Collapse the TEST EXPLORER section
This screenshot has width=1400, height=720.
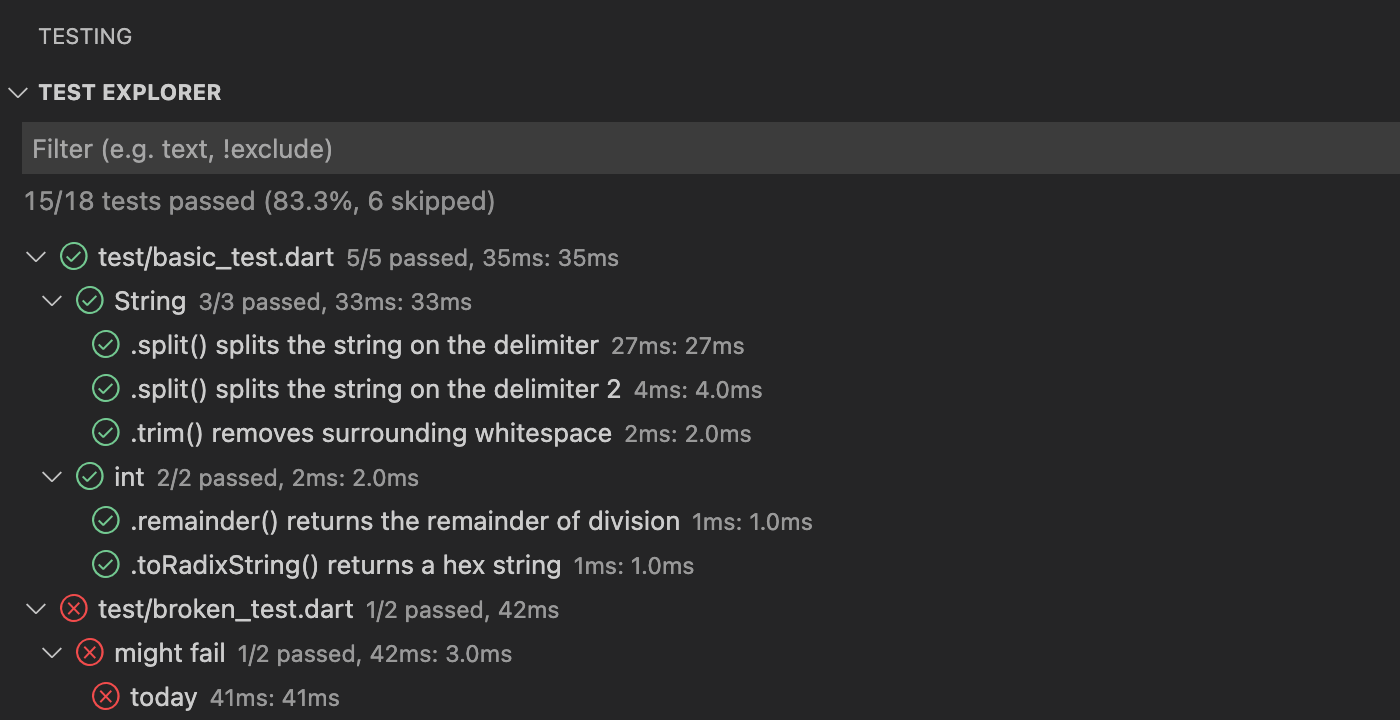(18, 93)
